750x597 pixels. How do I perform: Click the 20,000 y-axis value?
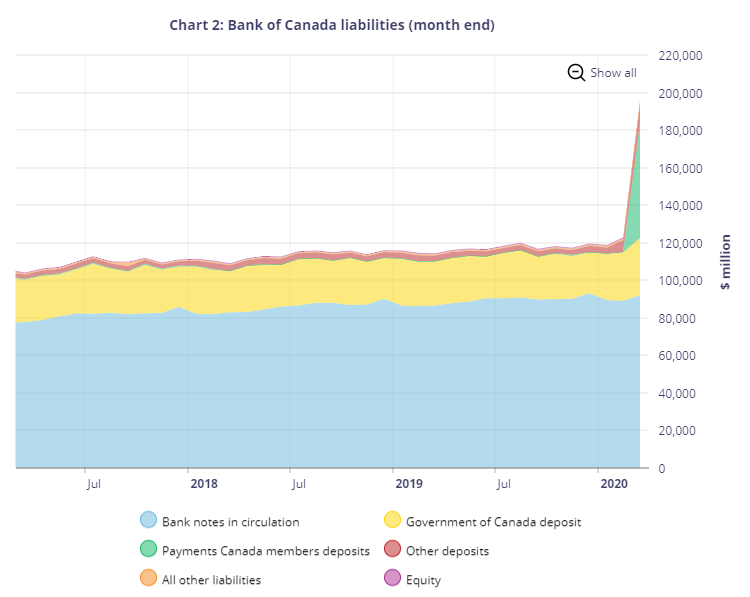point(677,431)
